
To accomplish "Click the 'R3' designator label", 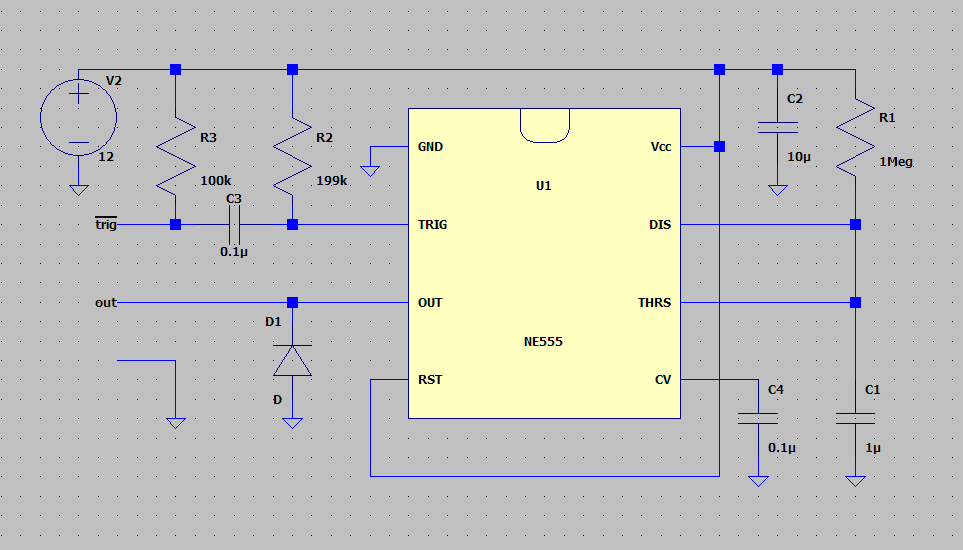I will pyautogui.click(x=209, y=138).
